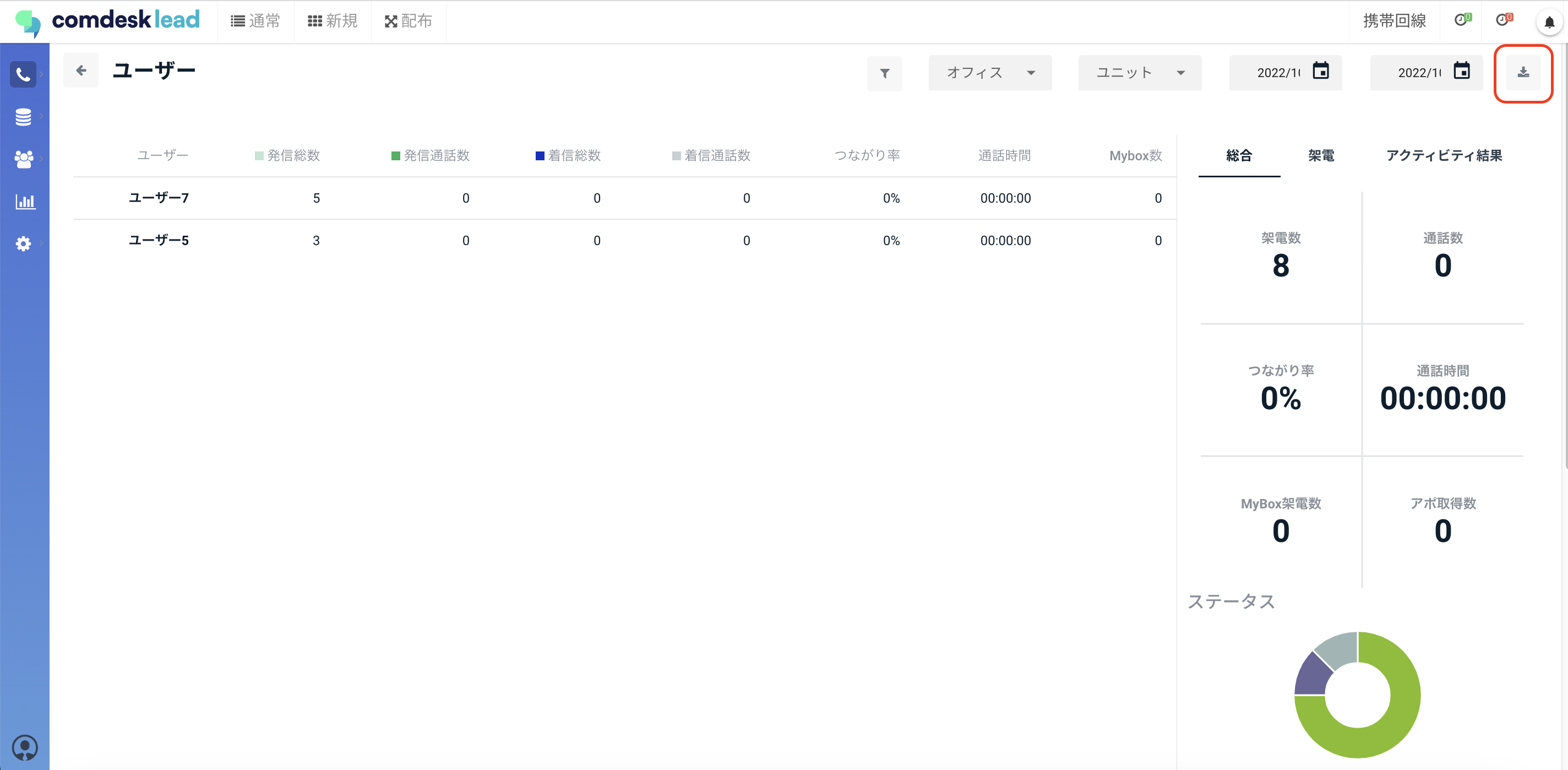Open the settings gear sidebar icon

23,243
